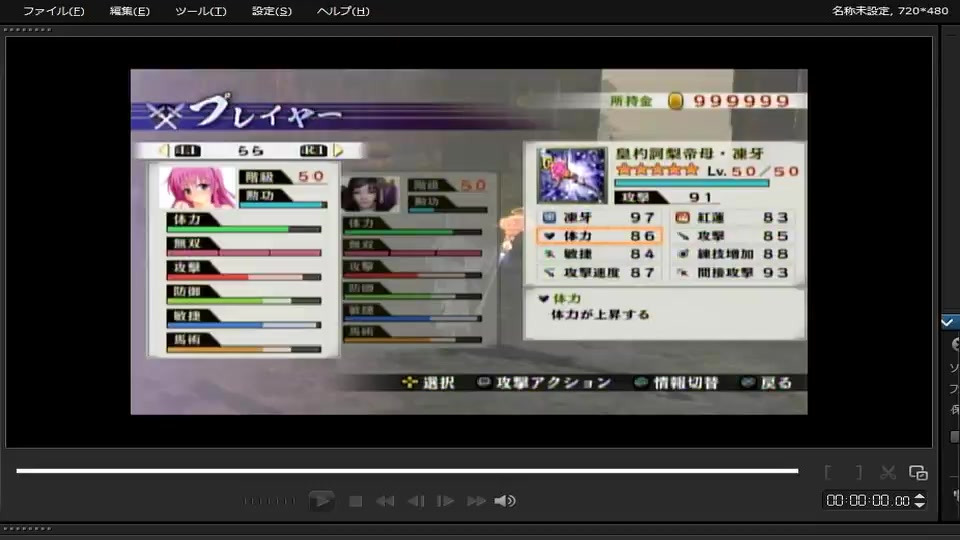Jump to the end with fast-forward icon
The height and width of the screenshot is (540, 960).
[476, 501]
